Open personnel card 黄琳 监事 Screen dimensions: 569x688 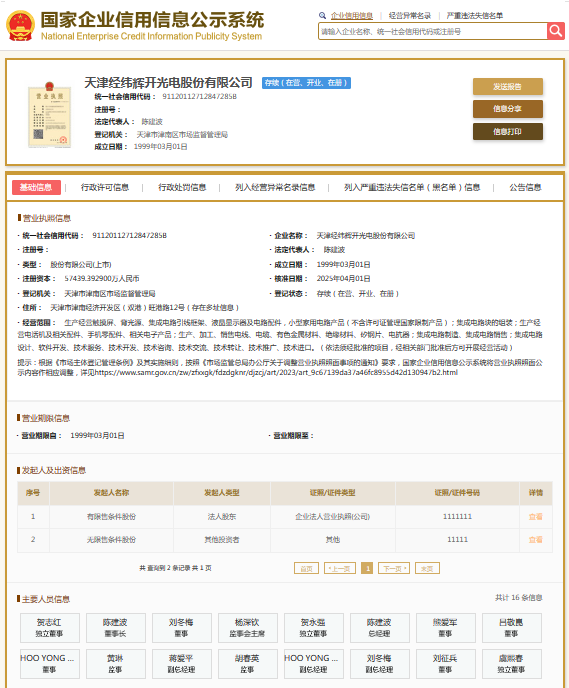(115, 664)
